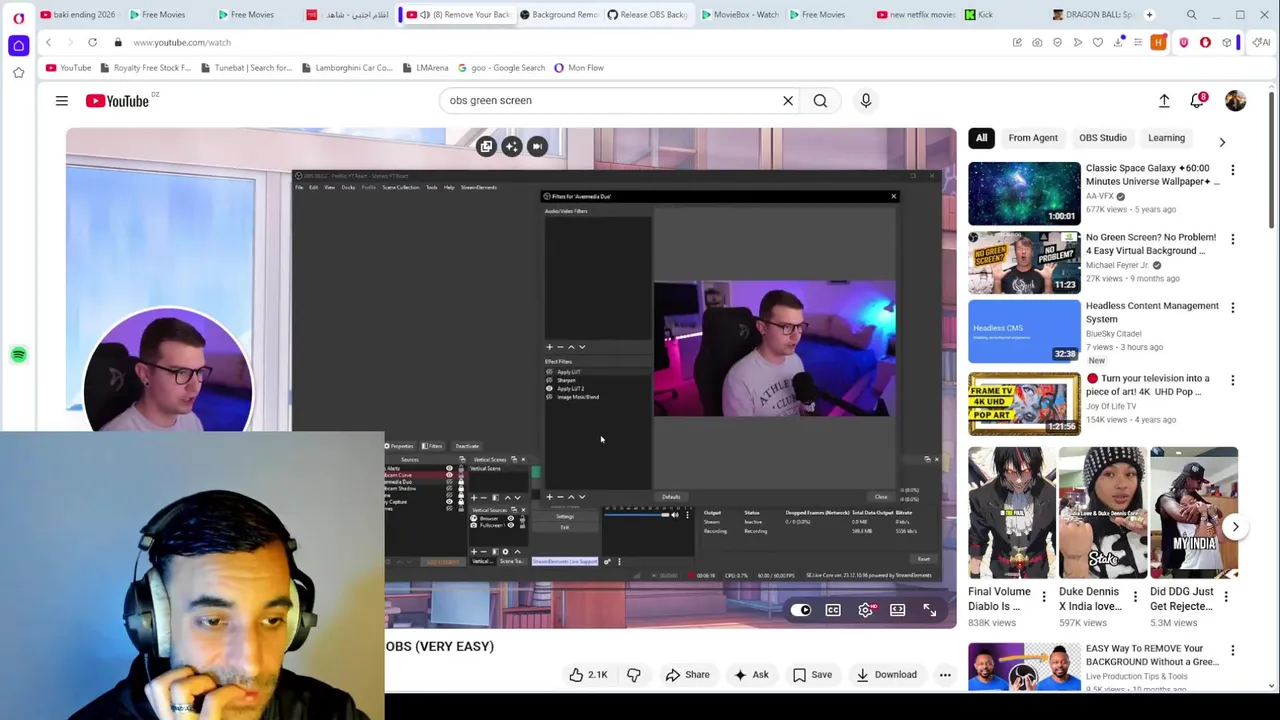Open the cube extensions icon in toolbar
Viewport: 1280px width, 720px height.
(1226, 42)
